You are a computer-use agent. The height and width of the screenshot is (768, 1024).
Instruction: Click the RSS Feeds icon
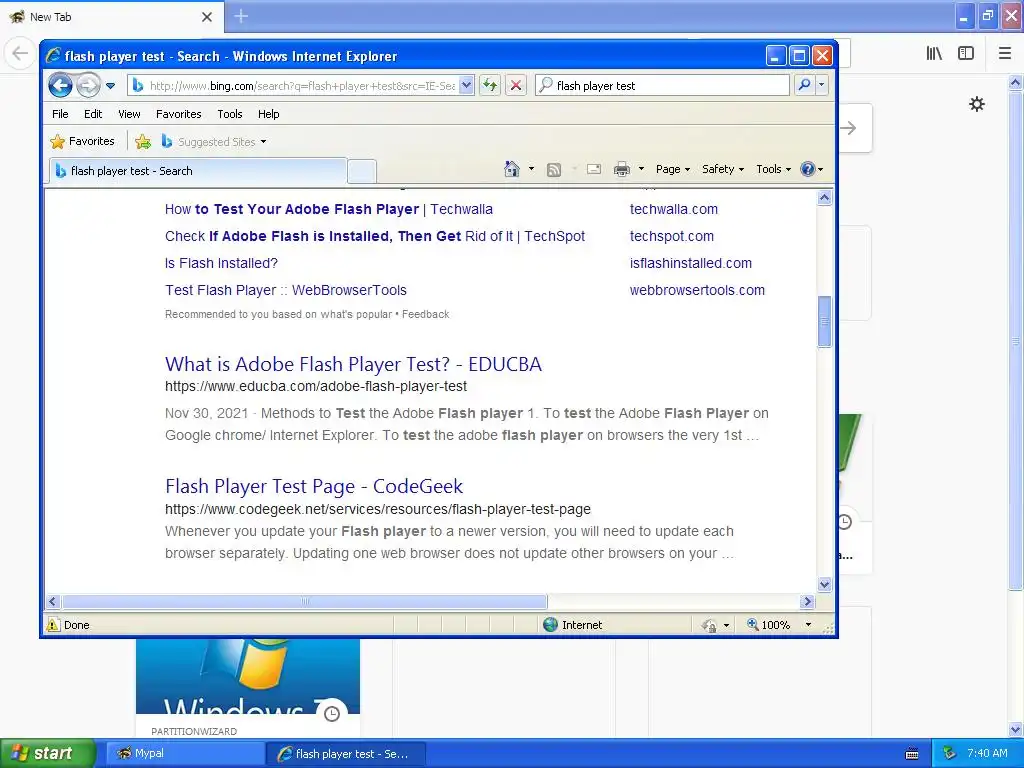tap(554, 170)
